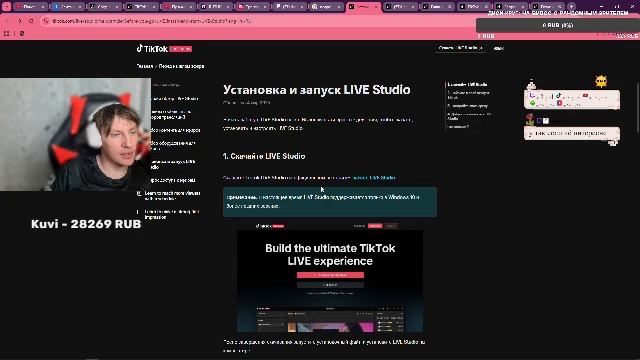This screenshot has height=360, width=640.
Task: Click icon beside 'Learn to reach more viewers'
Action: (139, 193)
